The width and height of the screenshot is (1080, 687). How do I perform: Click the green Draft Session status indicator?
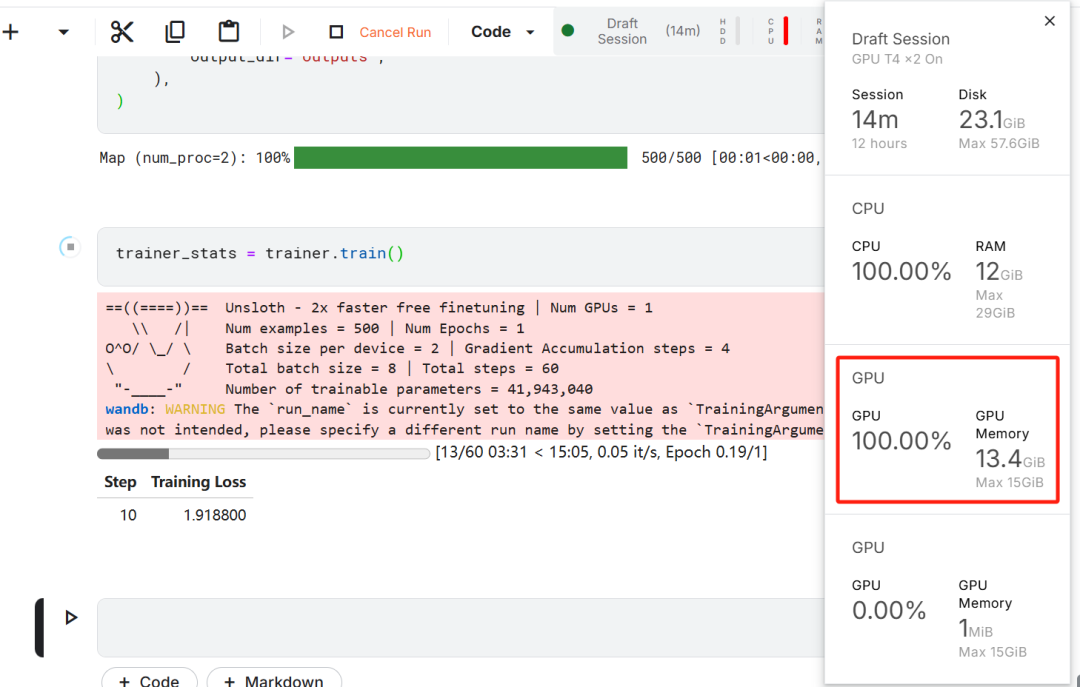click(x=568, y=31)
